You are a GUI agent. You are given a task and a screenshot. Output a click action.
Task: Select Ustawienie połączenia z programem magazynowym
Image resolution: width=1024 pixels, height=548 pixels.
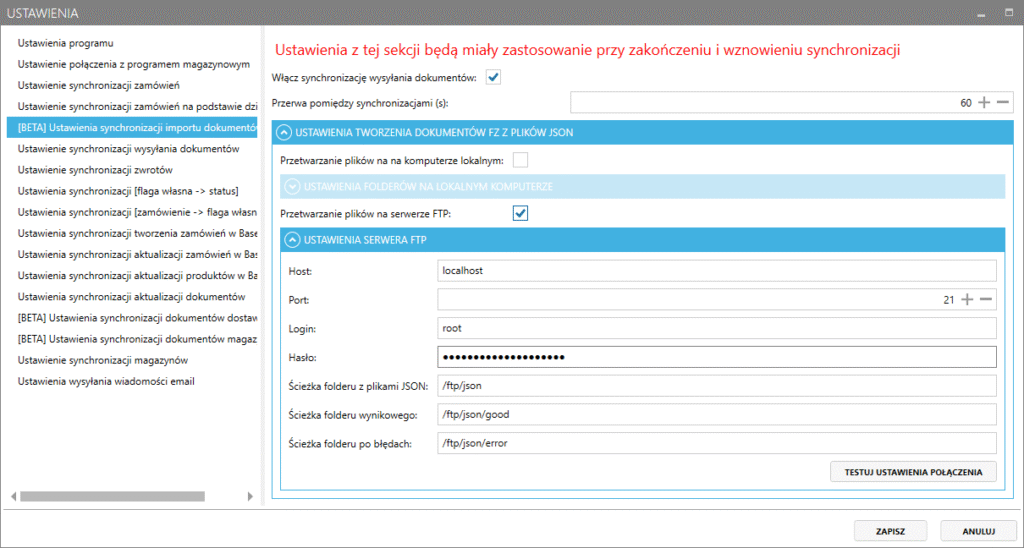tap(132, 64)
